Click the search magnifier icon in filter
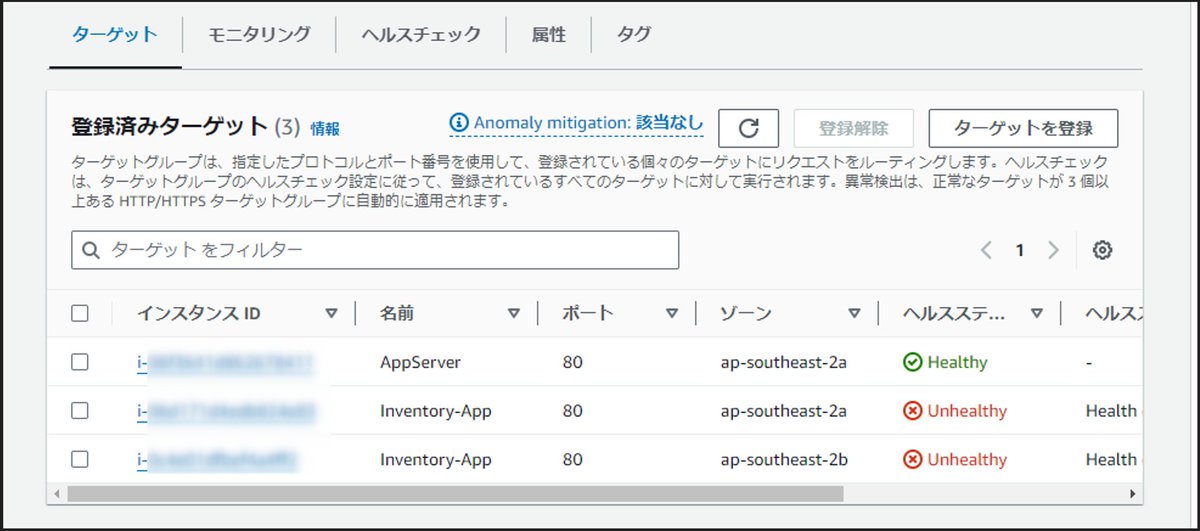The height and width of the screenshot is (531, 1200). [91, 250]
